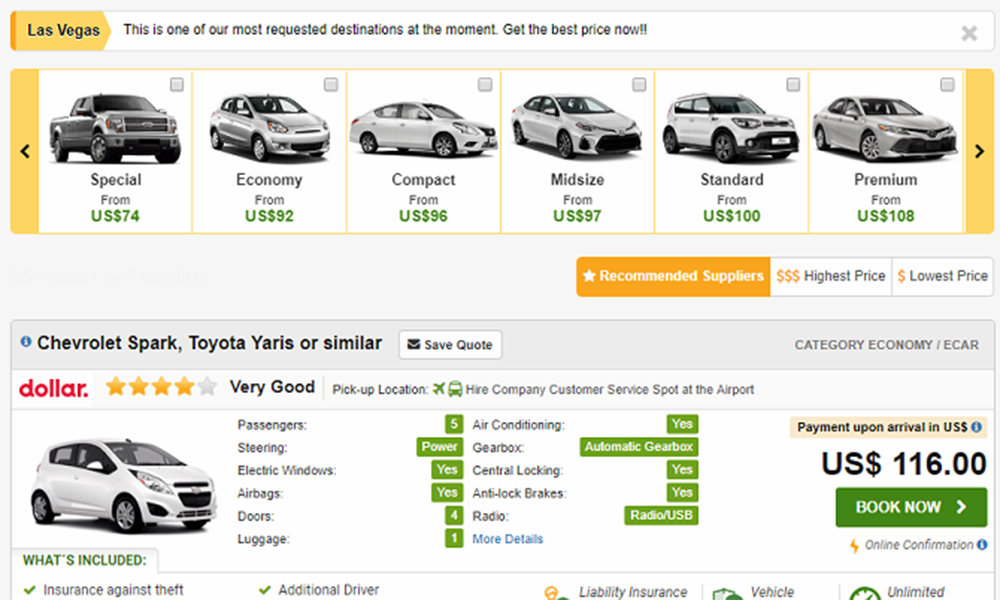Screen dimensions: 1000x600
Task: Click the four-star rating stars
Action: pos(160,387)
